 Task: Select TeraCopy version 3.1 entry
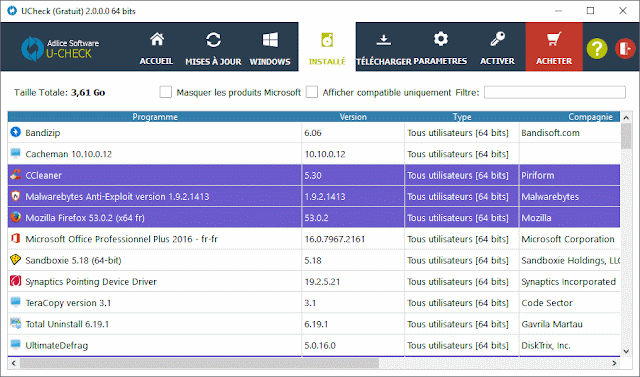pos(68,303)
